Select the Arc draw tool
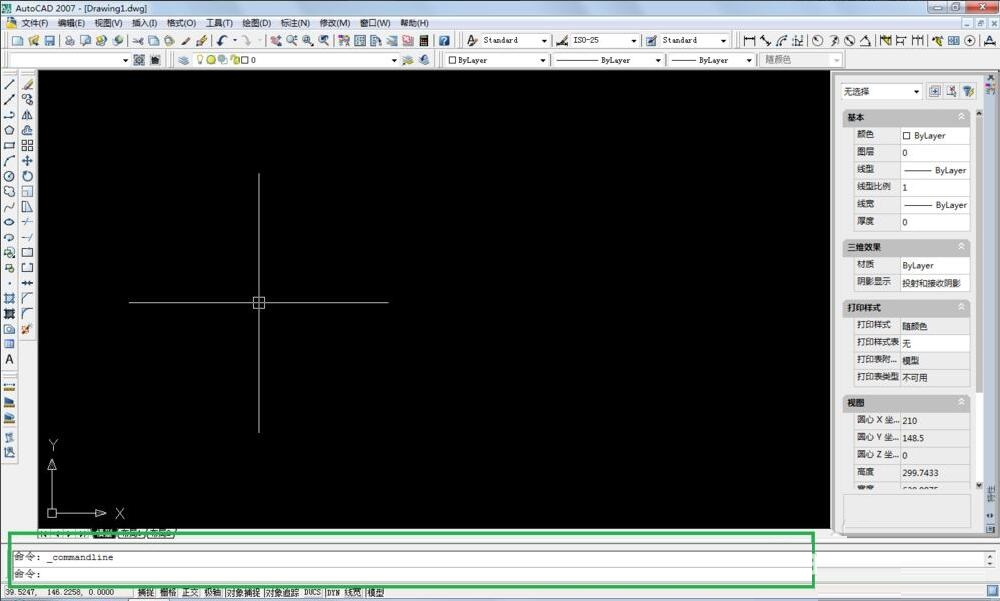Viewport: 1000px width, 601px height. [9, 161]
